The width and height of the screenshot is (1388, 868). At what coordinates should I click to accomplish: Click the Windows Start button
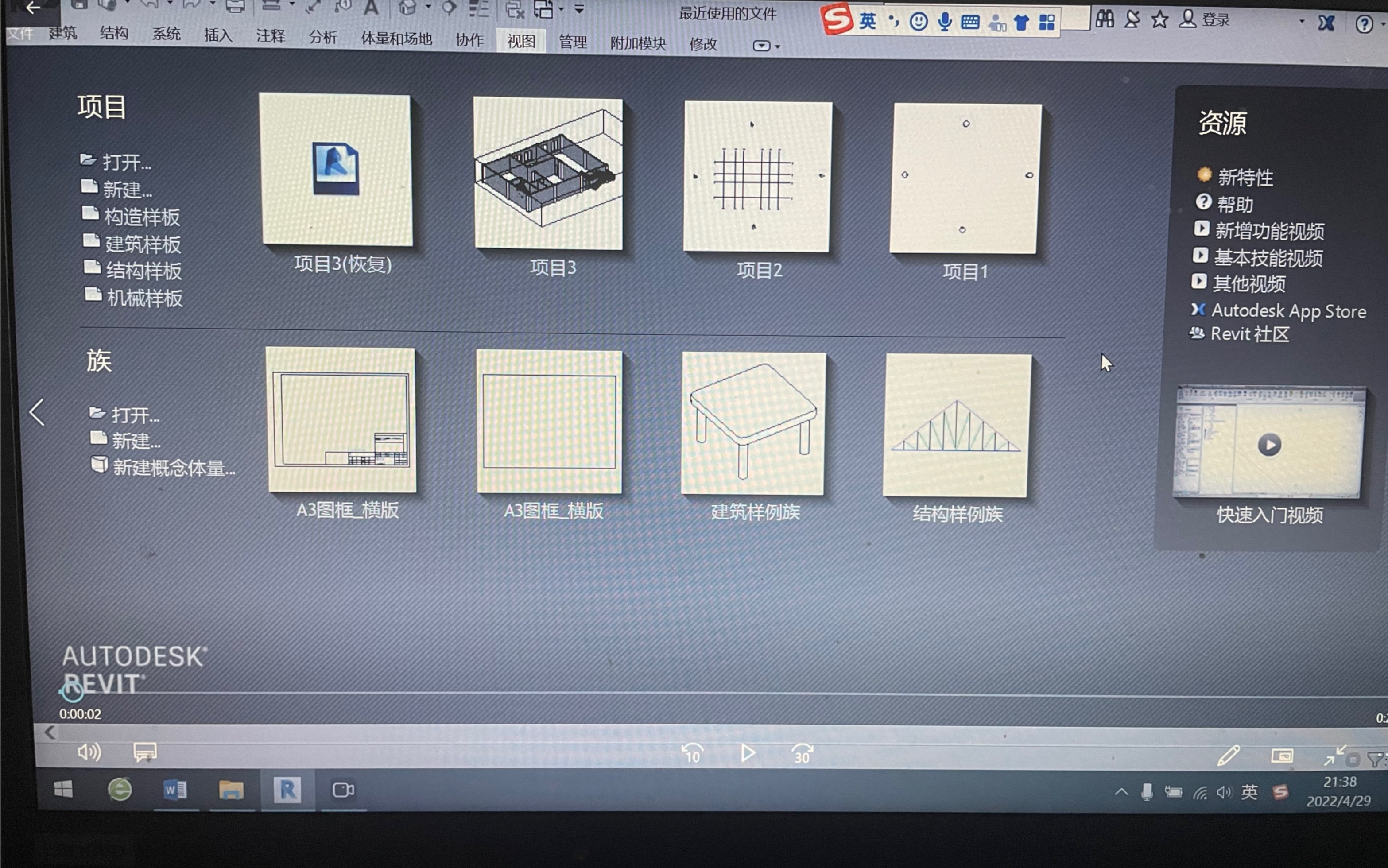click(x=63, y=789)
